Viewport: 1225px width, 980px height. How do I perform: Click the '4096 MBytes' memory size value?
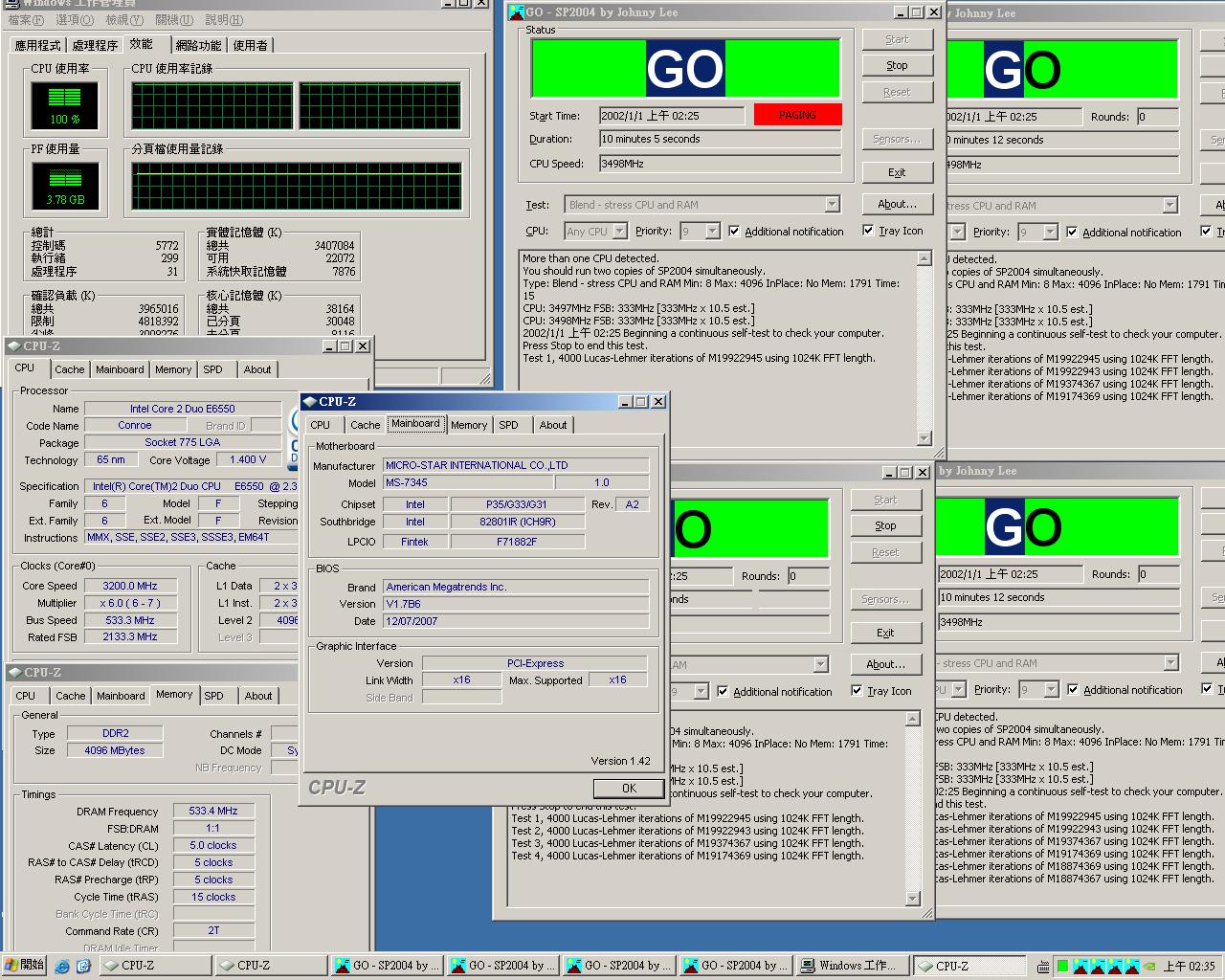pyautogui.click(x=115, y=750)
